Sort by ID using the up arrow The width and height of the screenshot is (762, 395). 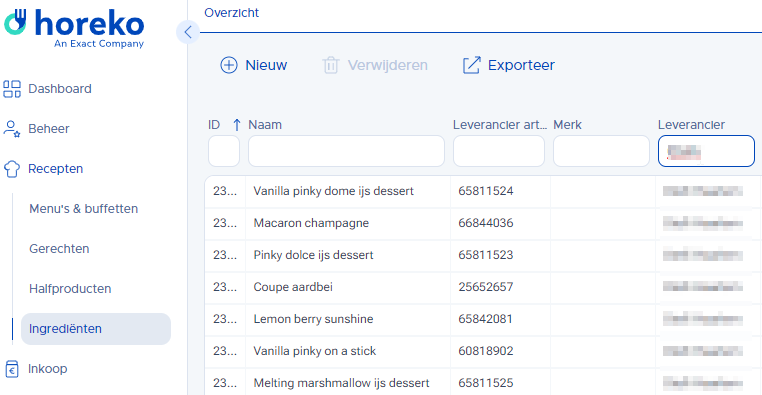(x=236, y=125)
